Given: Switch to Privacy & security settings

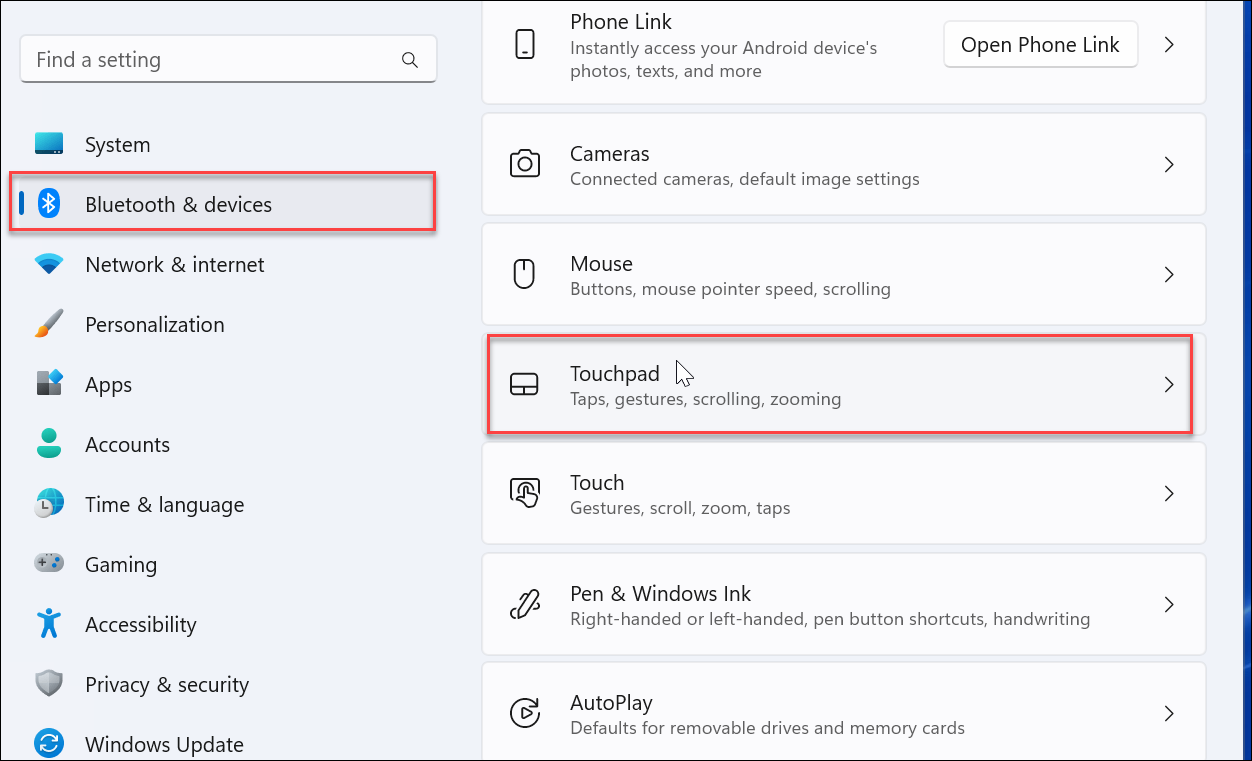Looking at the screenshot, I should (x=166, y=684).
